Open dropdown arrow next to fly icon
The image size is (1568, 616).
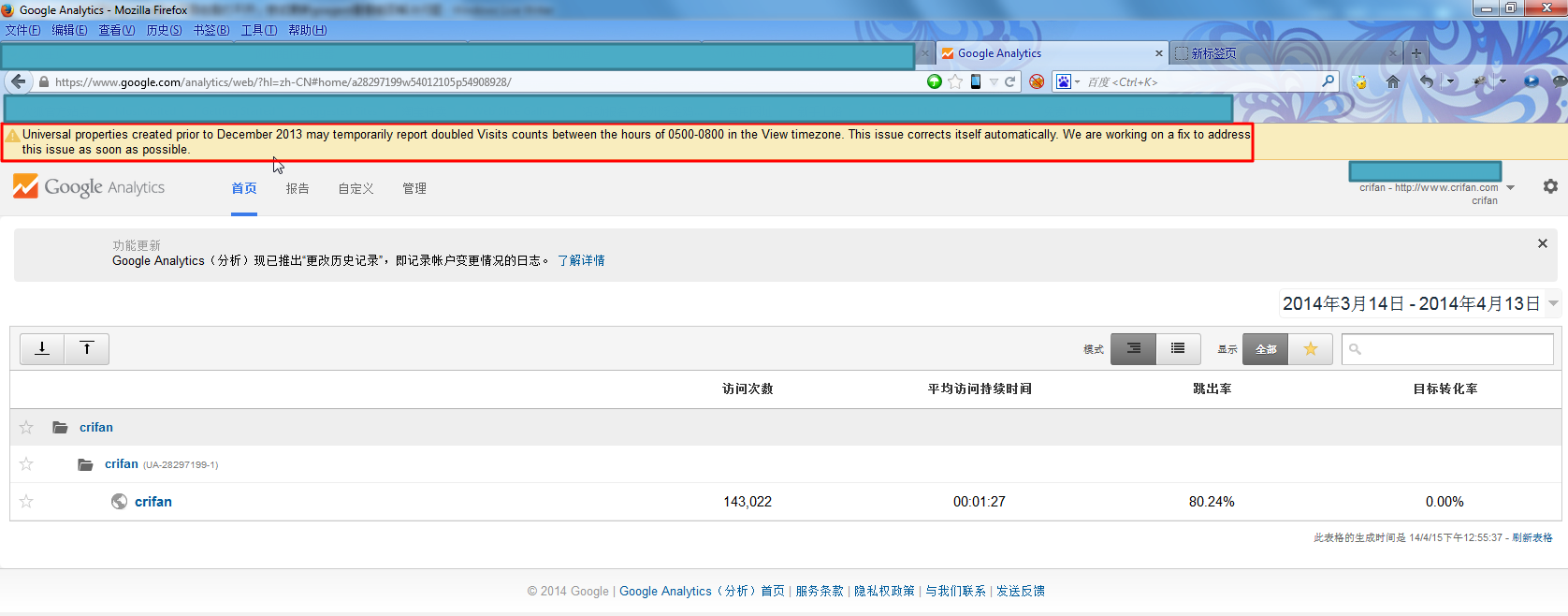(1503, 81)
